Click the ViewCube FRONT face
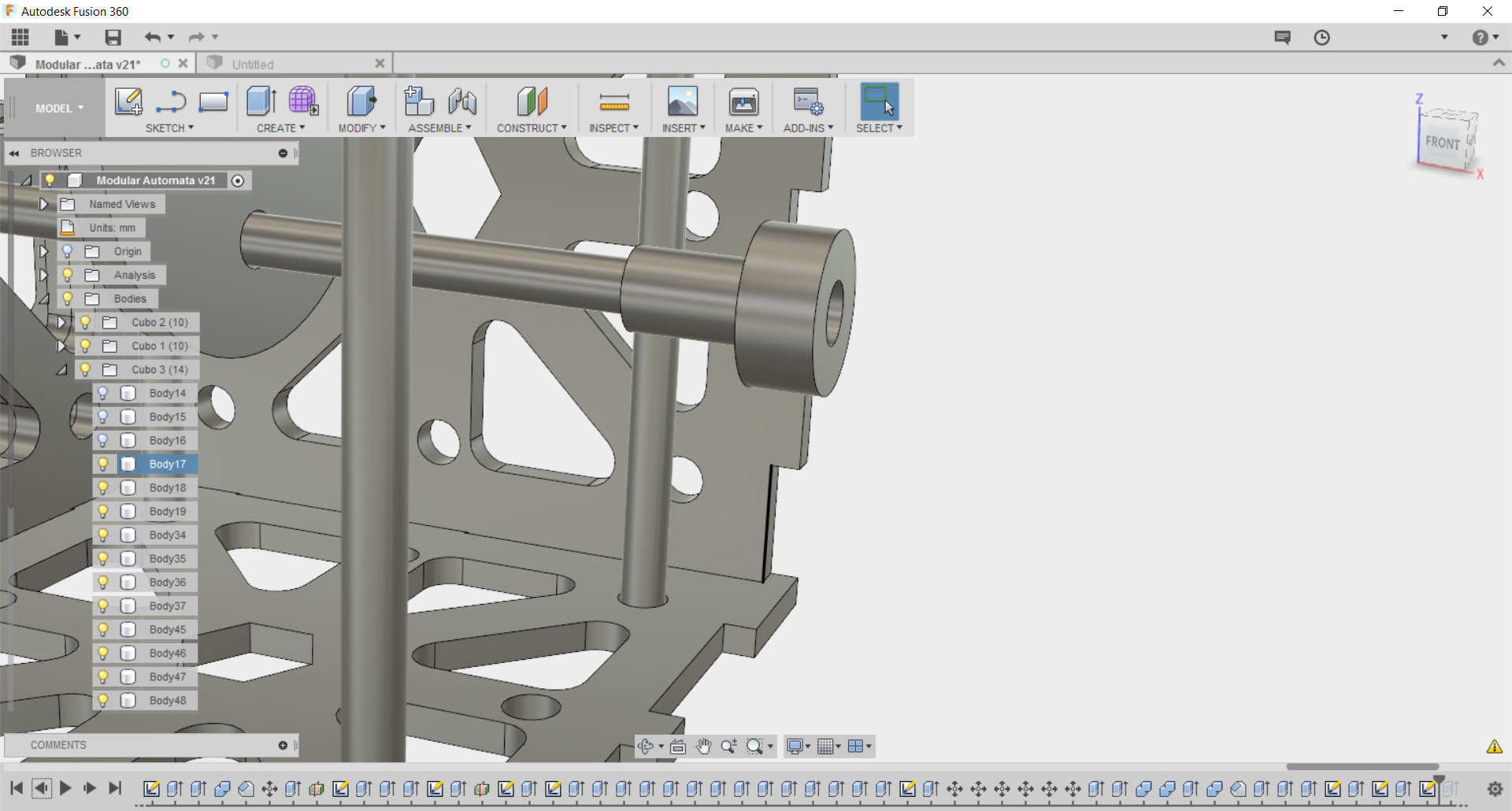The width and height of the screenshot is (1512, 811). pos(1443,143)
